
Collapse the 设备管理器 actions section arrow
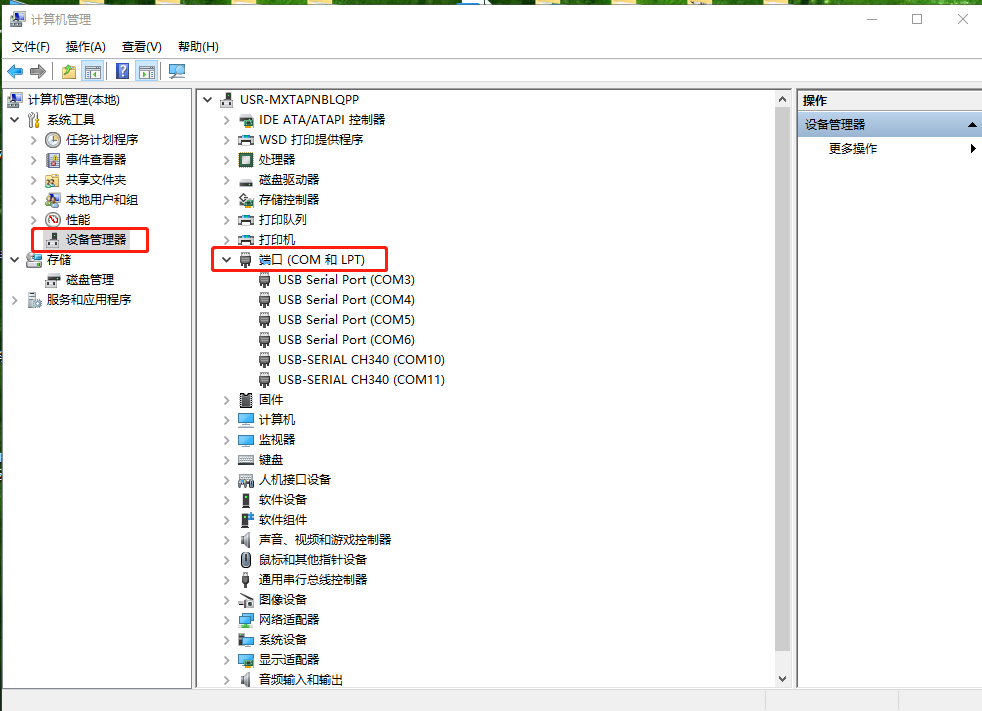click(x=972, y=125)
